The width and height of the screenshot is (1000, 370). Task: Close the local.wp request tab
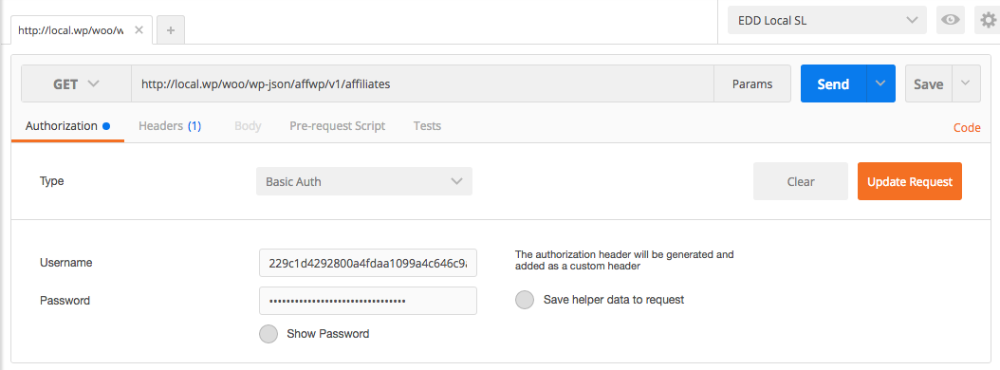[139, 30]
